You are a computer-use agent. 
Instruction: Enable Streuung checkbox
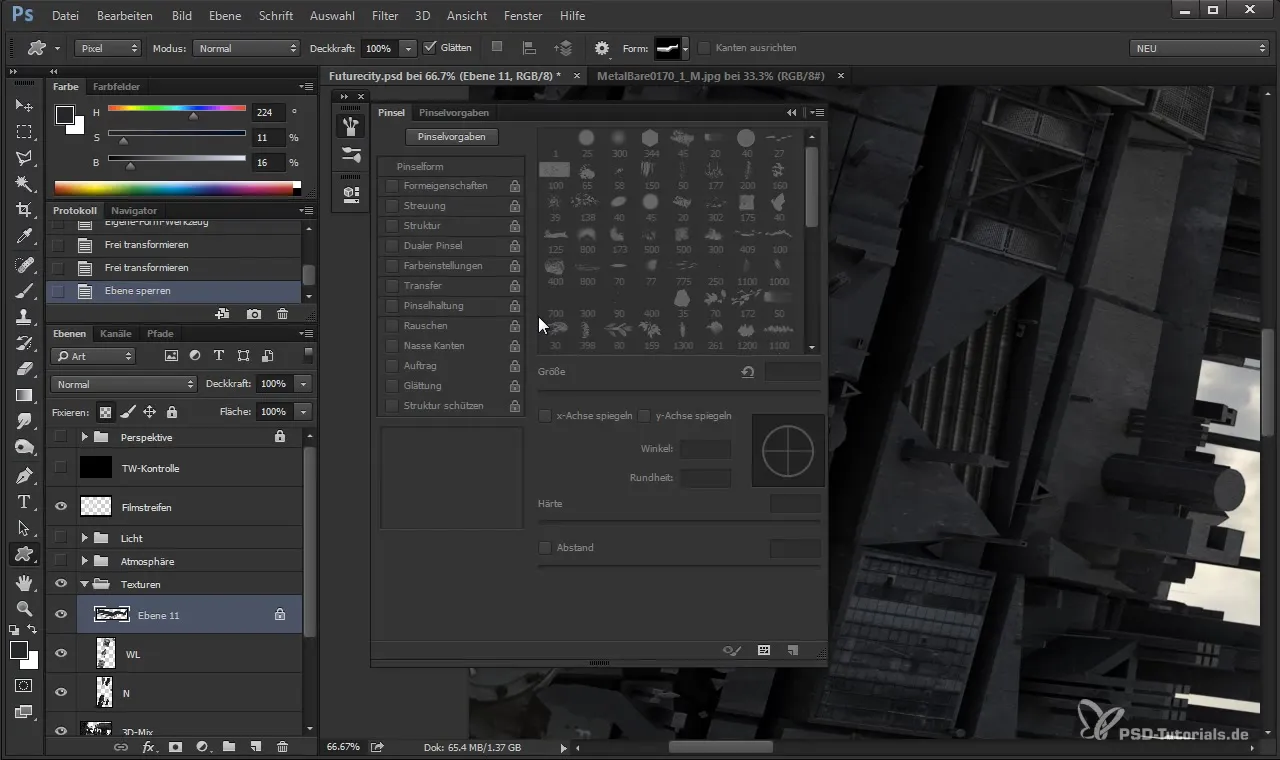[392, 206]
